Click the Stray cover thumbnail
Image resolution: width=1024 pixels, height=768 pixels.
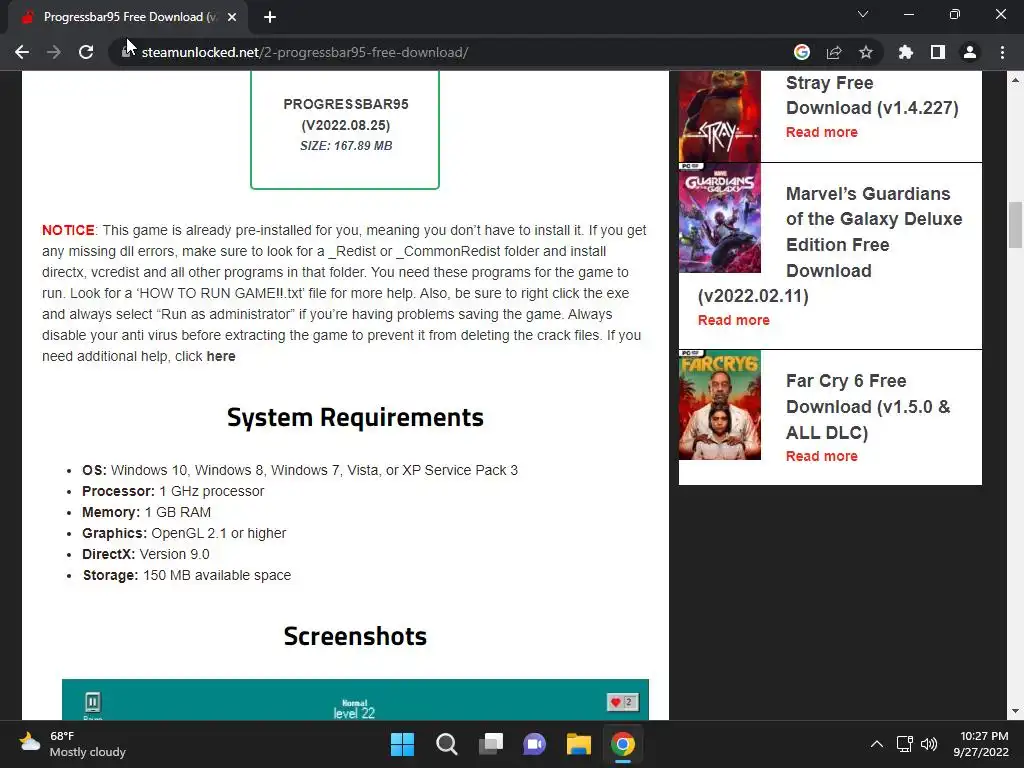(720, 116)
